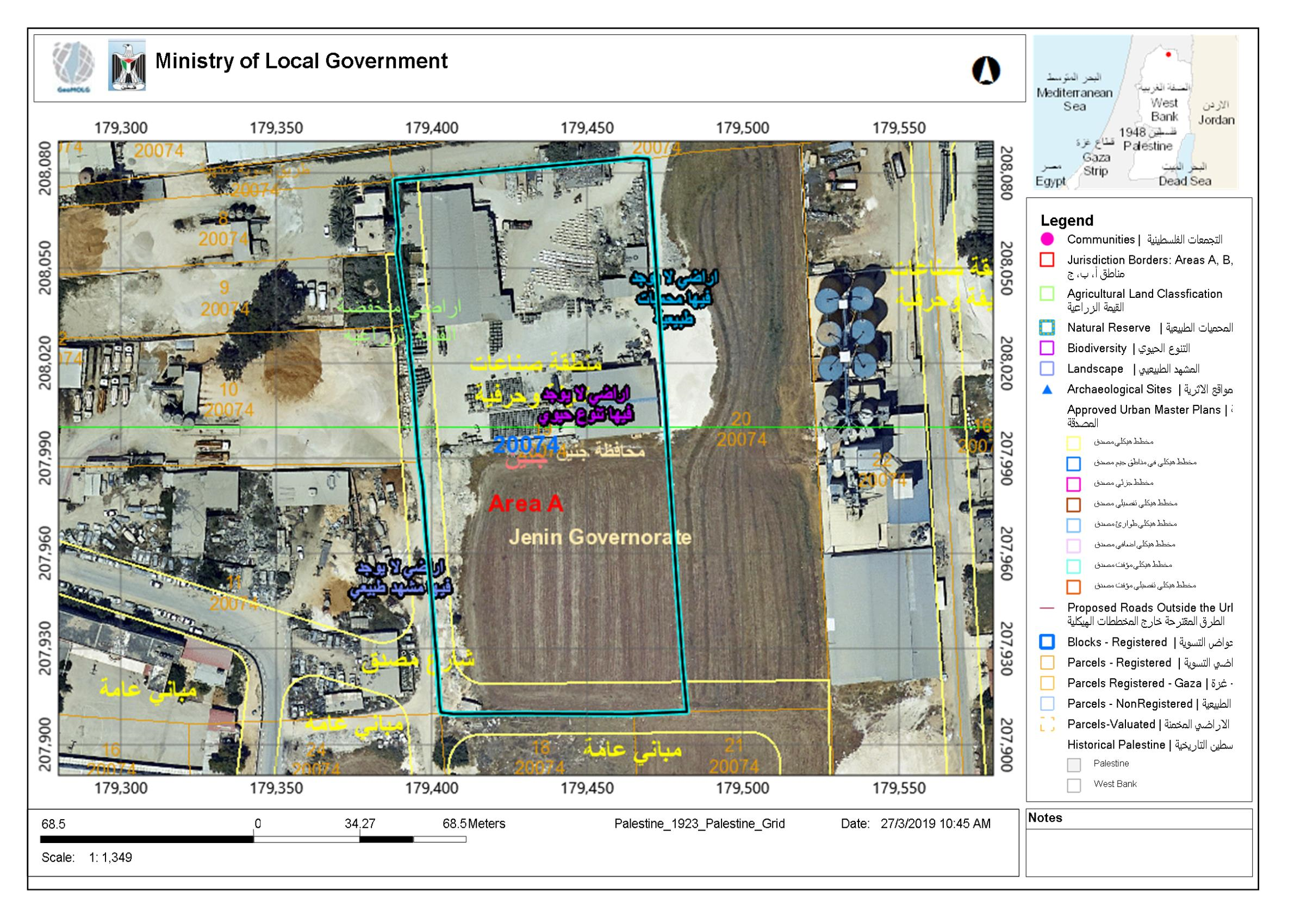Select the Parcels Registered - Gaza symbol

point(1047,683)
